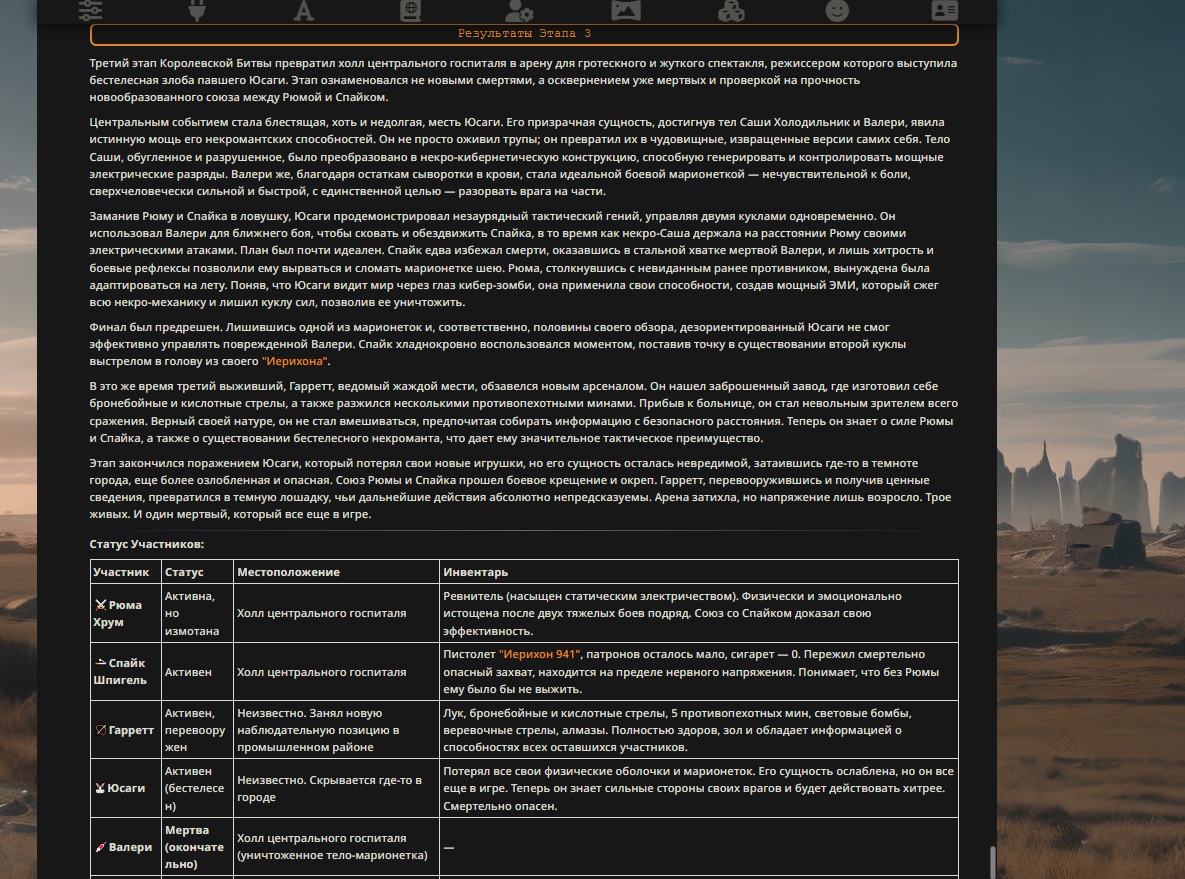1185x879 pixels.
Task: Open the character management ID card icon
Action: point(945,10)
